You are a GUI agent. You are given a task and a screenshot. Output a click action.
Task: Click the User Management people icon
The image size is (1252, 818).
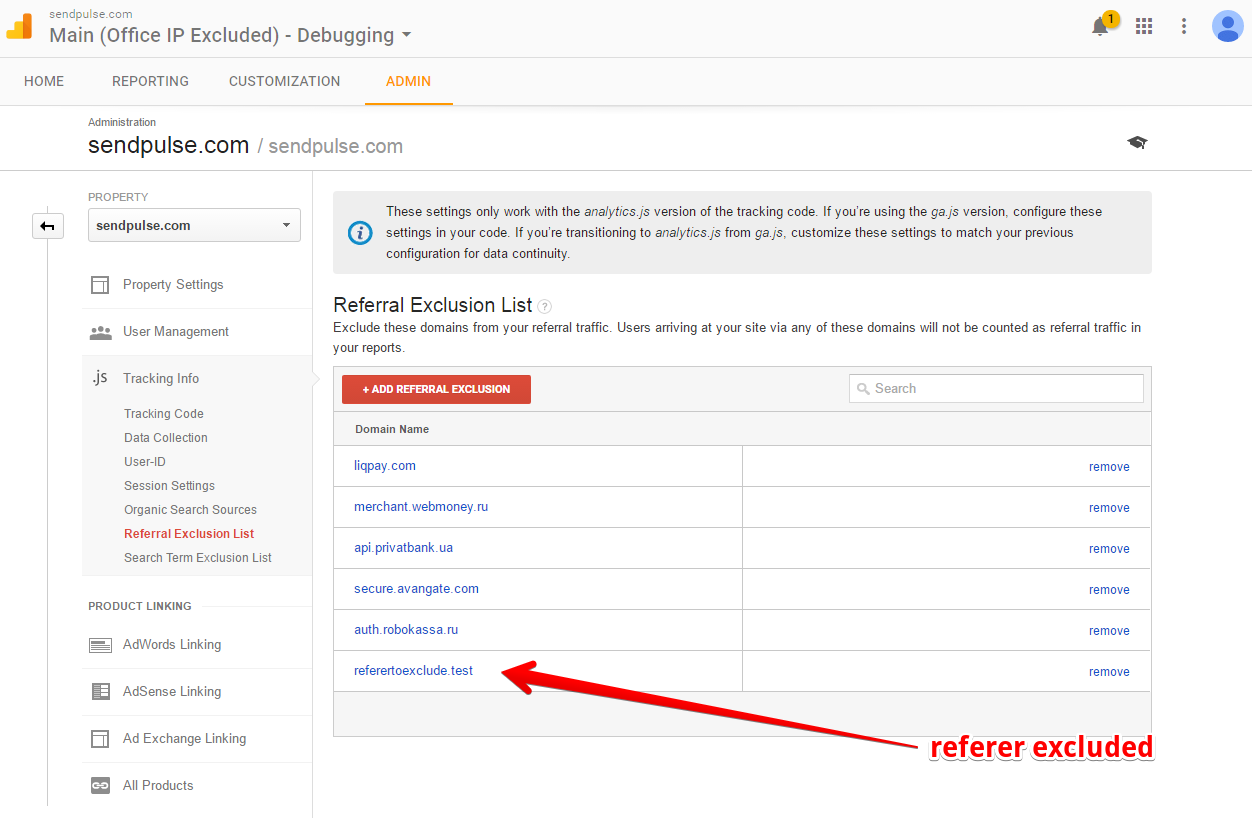[100, 332]
